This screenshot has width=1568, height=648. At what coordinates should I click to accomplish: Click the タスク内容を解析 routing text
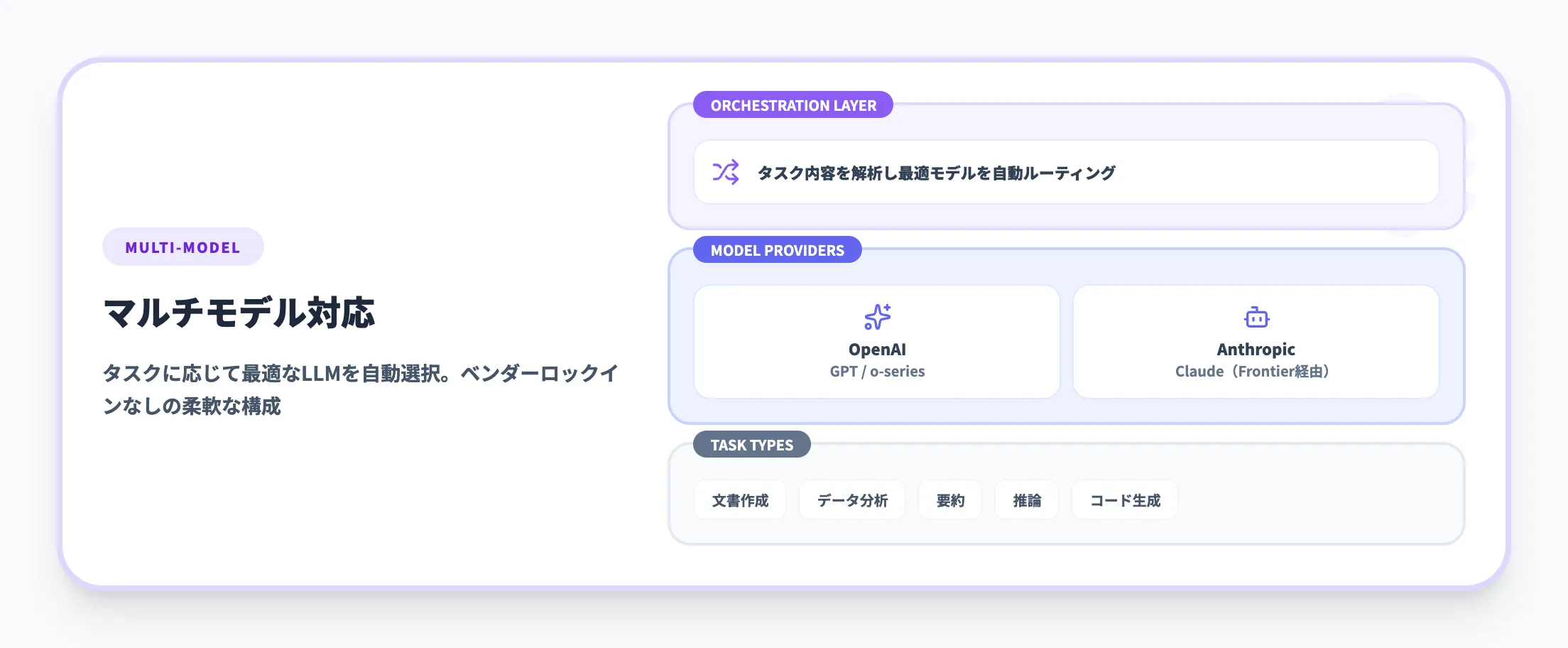pos(936,173)
